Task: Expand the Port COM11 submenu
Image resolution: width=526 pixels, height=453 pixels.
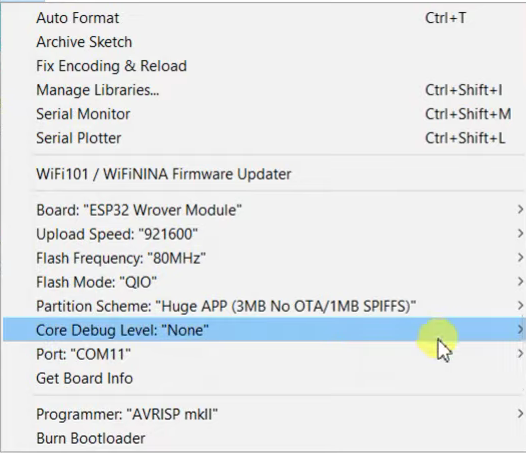Action: click(264, 354)
